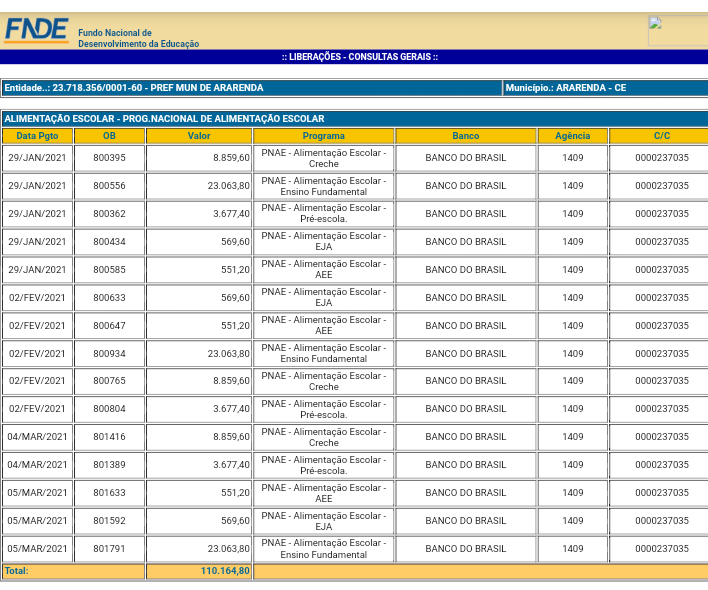This screenshot has height=590, width=708.
Task: Select OB number 800804
Action: [x=109, y=409]
